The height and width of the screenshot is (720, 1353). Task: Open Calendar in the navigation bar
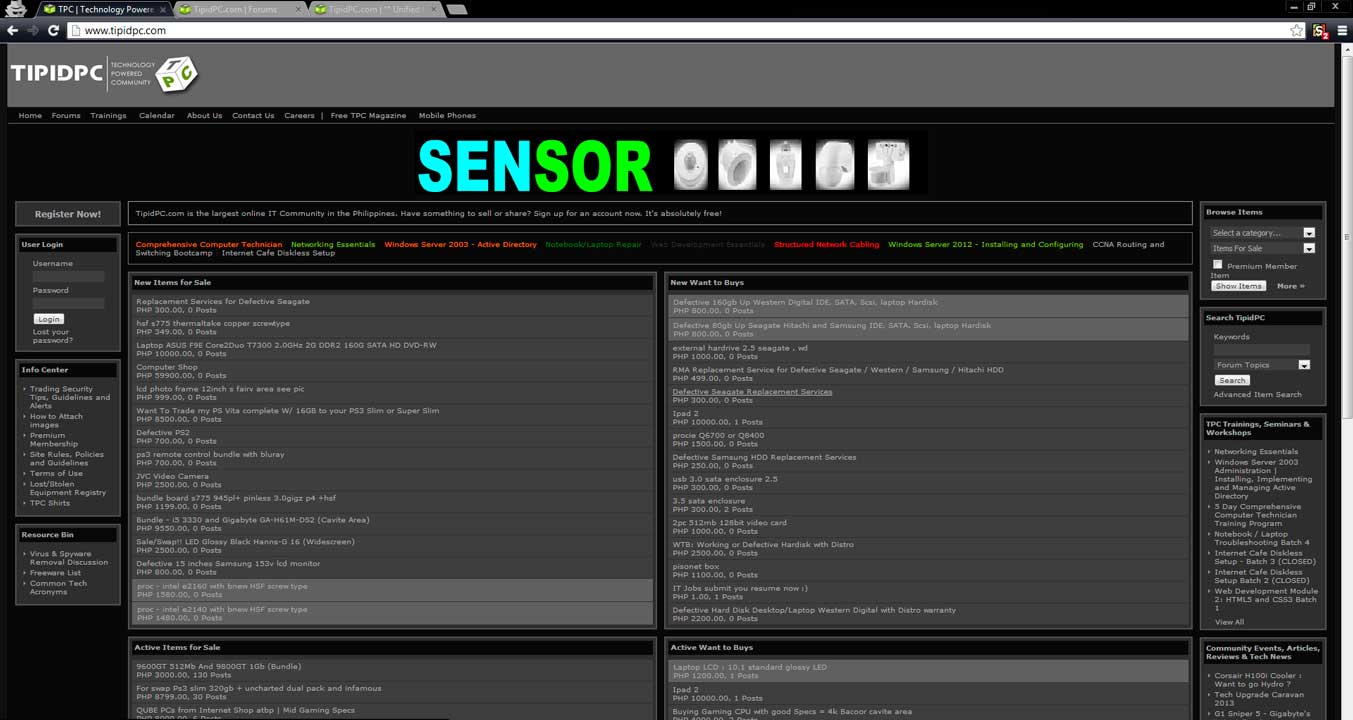coord(157,115)
